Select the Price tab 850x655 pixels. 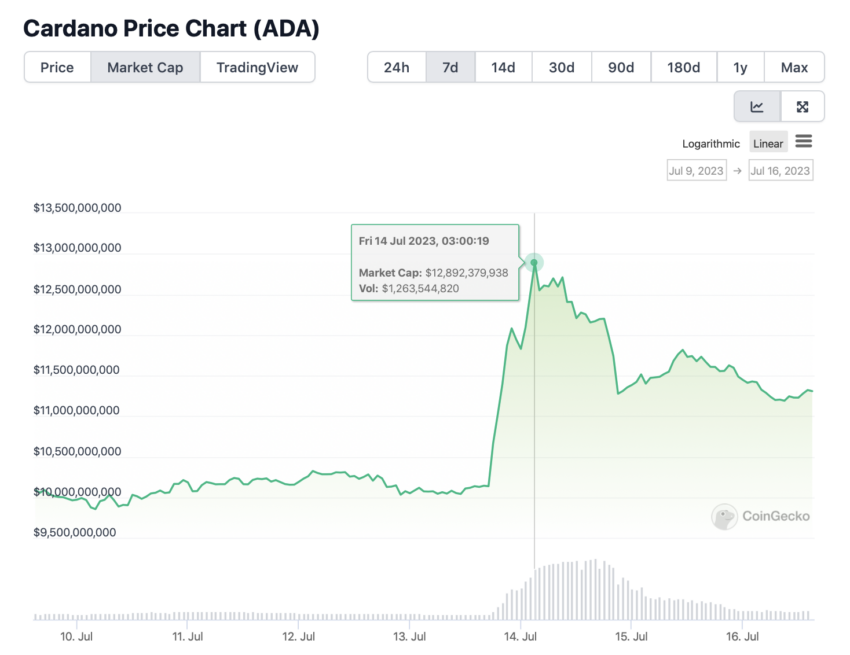(57, 67)
